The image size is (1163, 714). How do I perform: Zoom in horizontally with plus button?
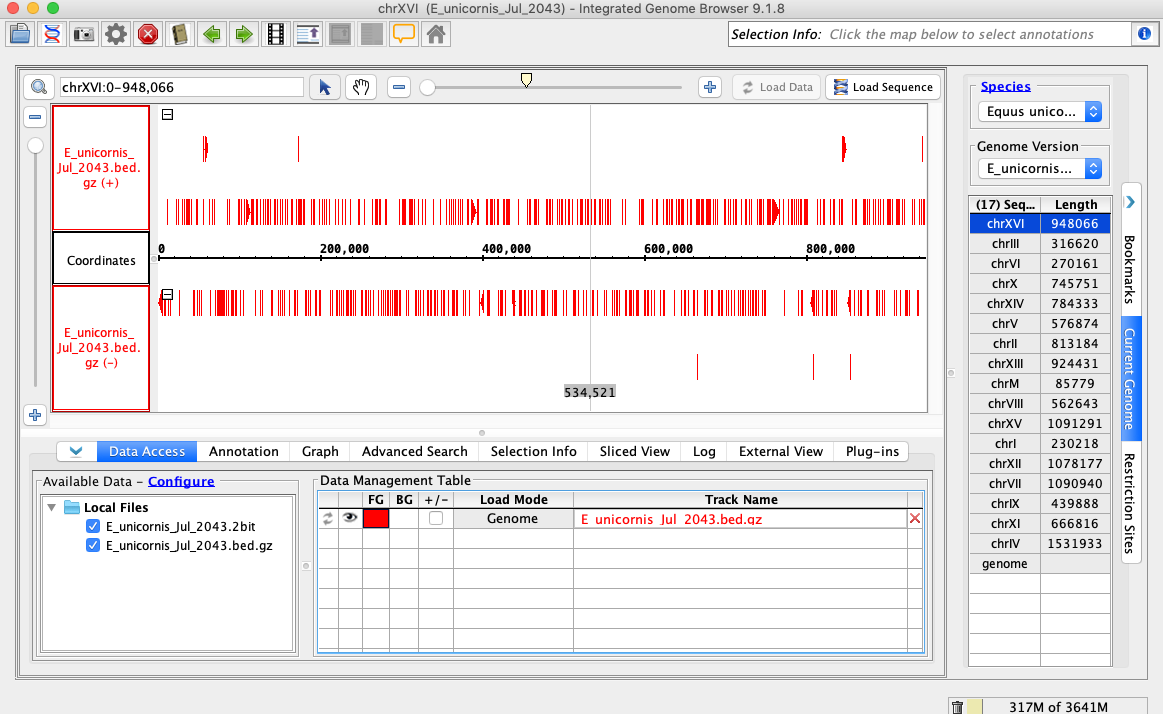710,87
